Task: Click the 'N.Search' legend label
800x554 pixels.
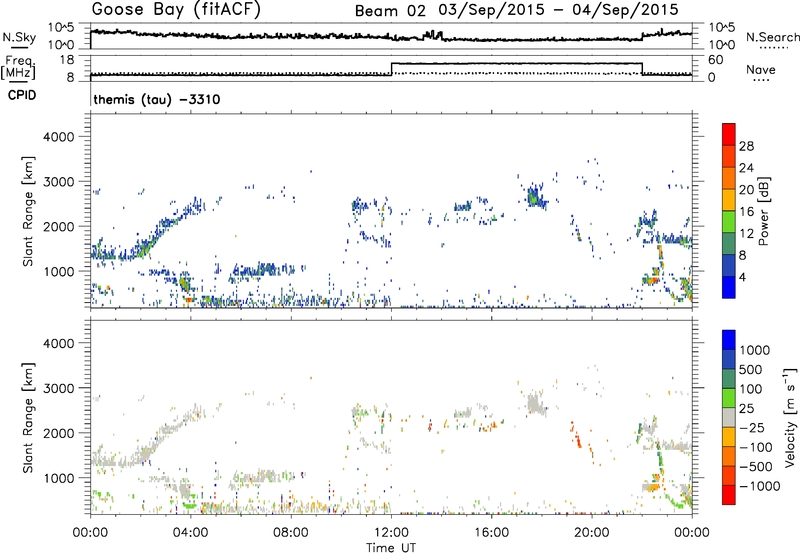Action: pos(772,37)
